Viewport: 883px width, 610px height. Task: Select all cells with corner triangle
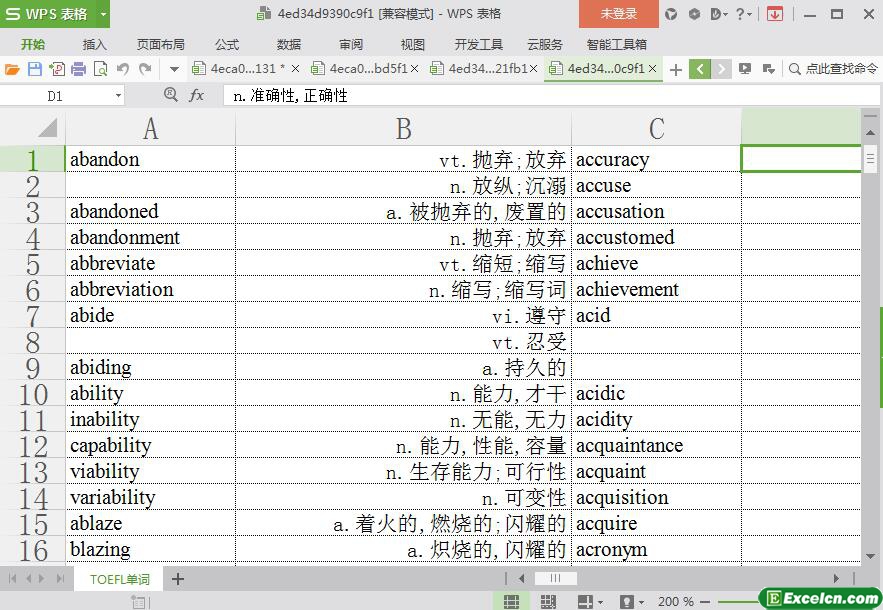47,128
